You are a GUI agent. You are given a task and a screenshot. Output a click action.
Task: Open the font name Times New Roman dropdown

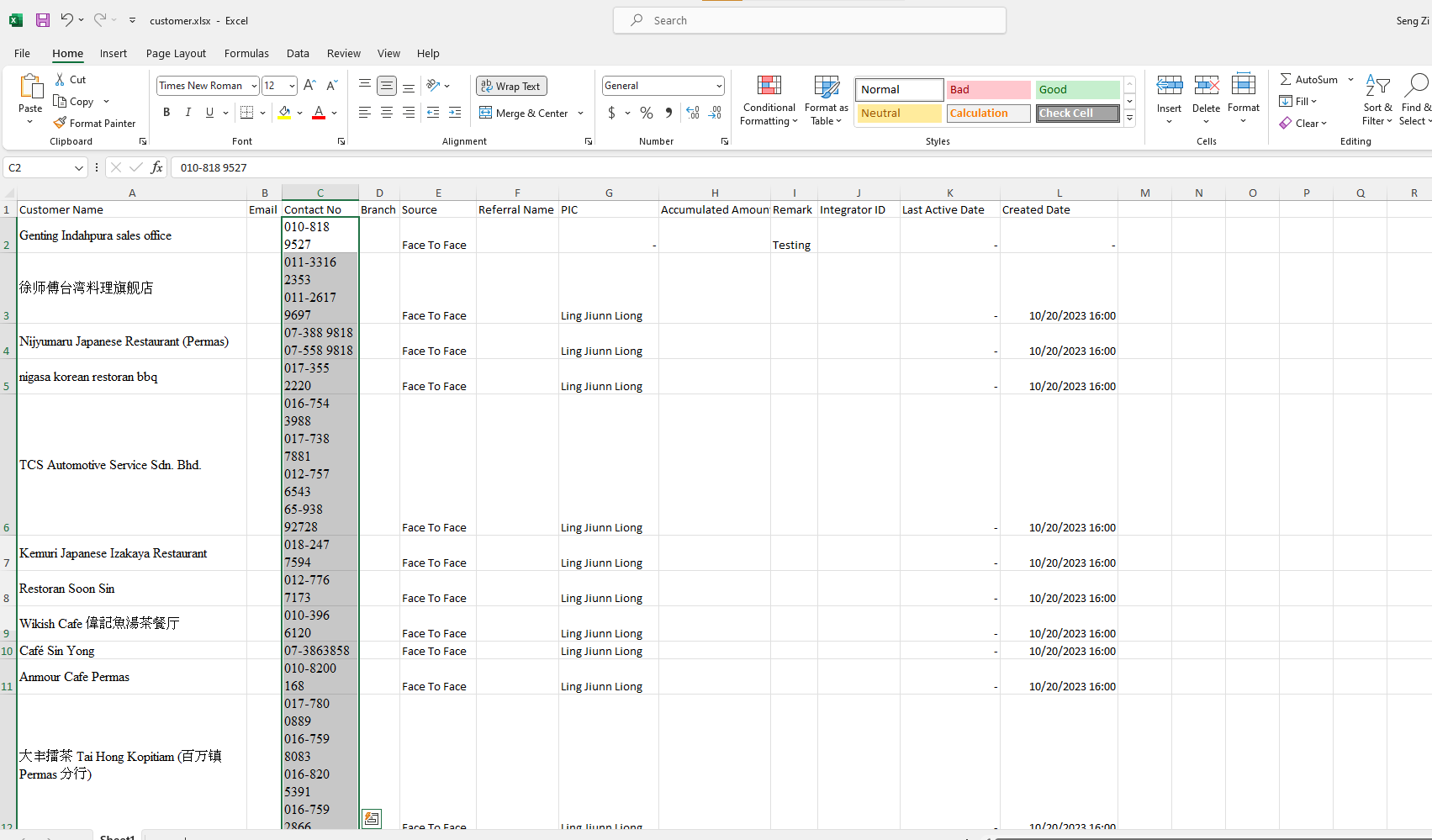point(254,86)
